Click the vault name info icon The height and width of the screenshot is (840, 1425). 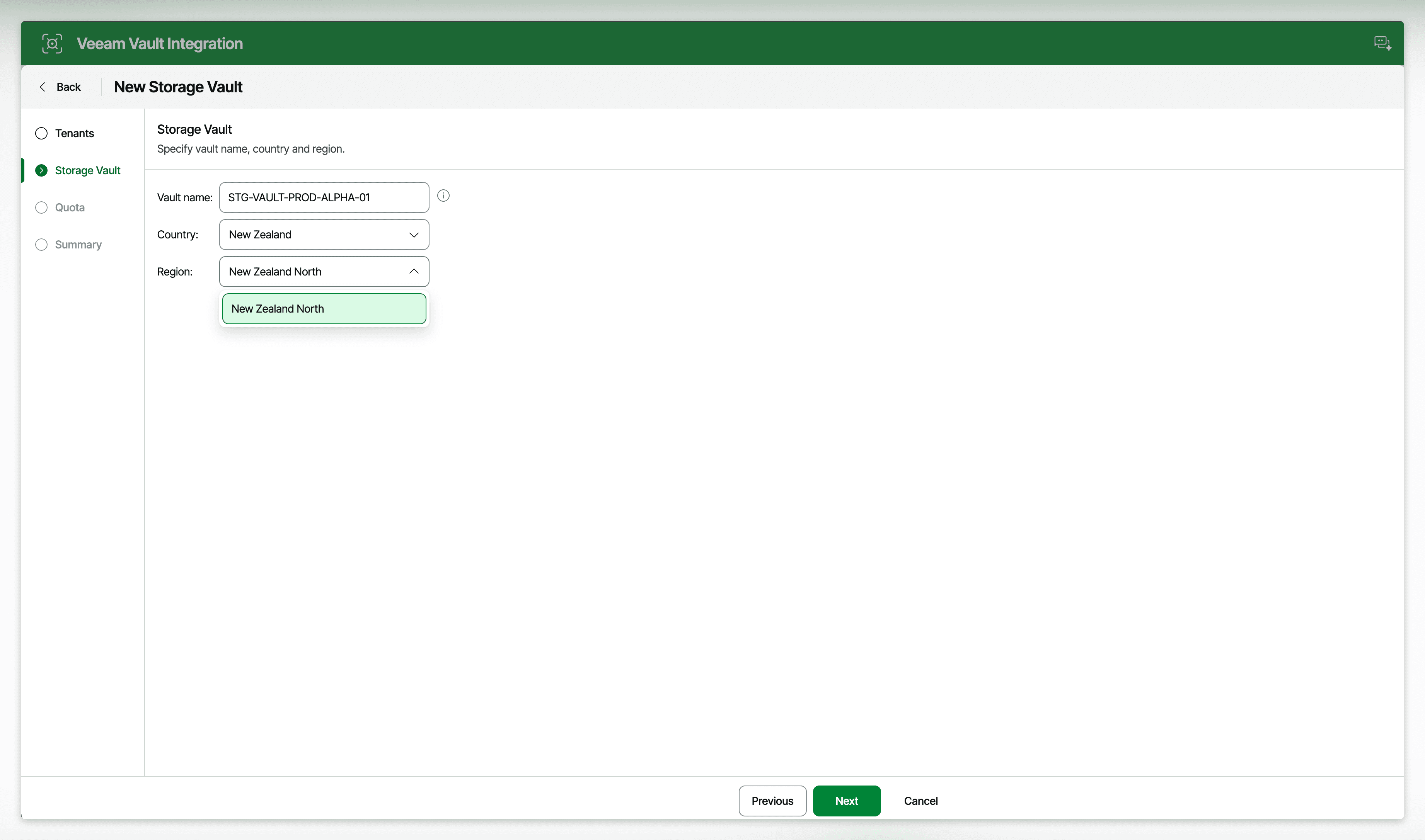[x=443, y=196]
